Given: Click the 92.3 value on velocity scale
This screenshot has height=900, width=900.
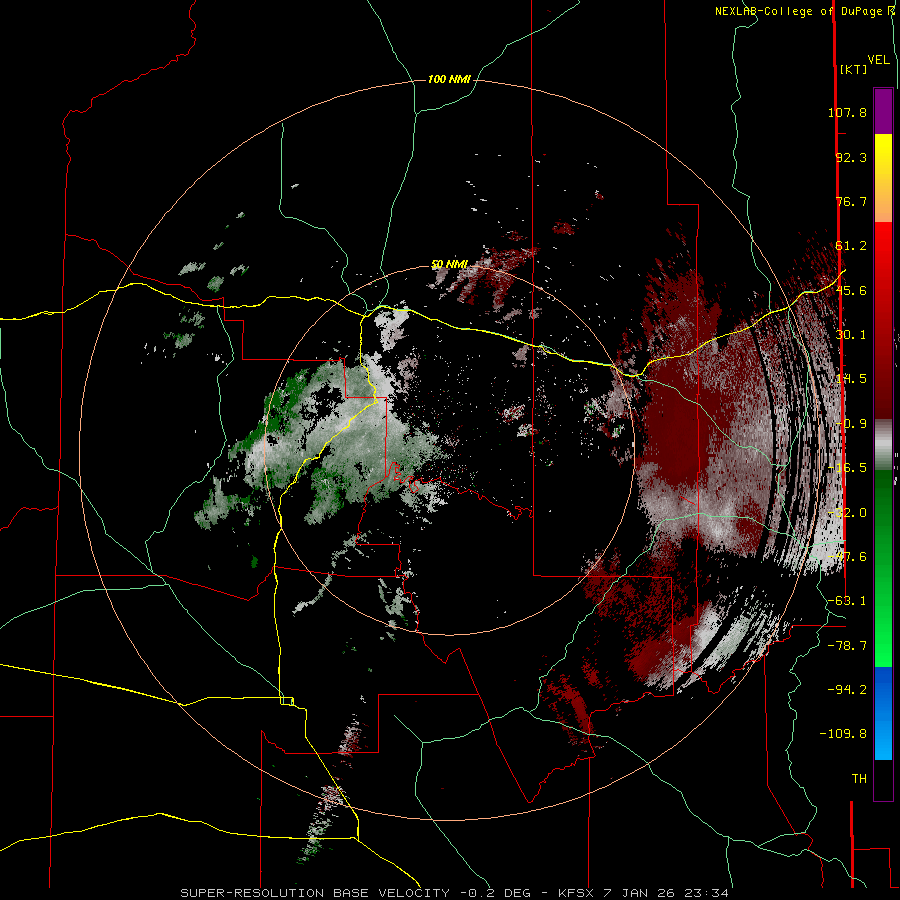Looking at the screenshot, I should (851, 157).
